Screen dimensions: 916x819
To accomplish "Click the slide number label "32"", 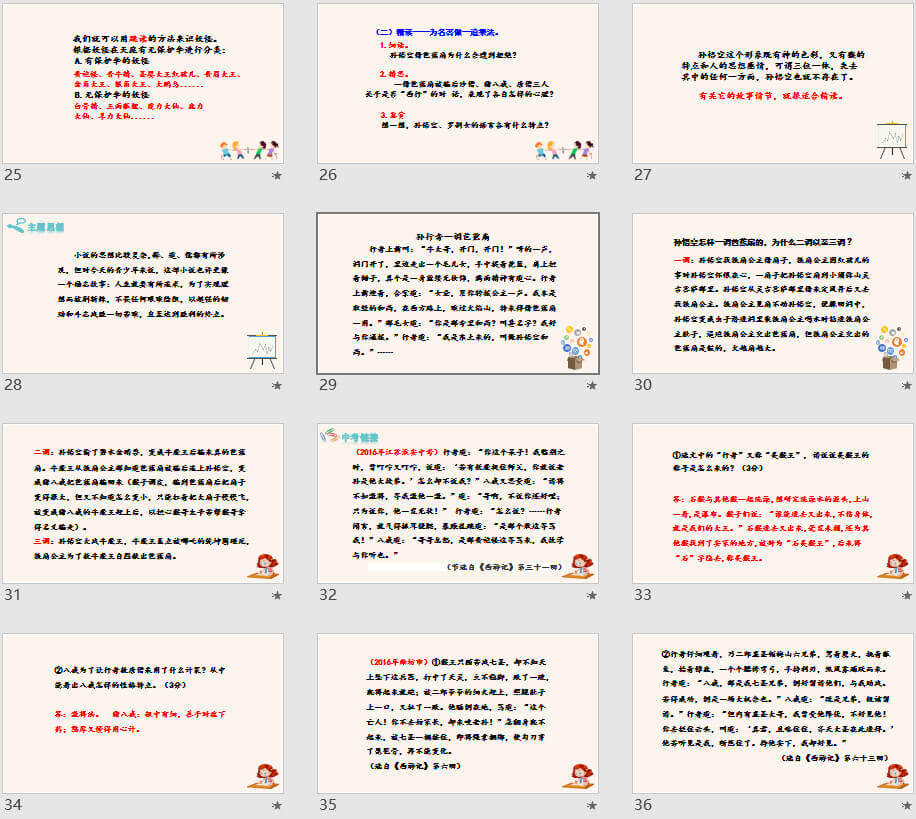I will click(328, 595).
